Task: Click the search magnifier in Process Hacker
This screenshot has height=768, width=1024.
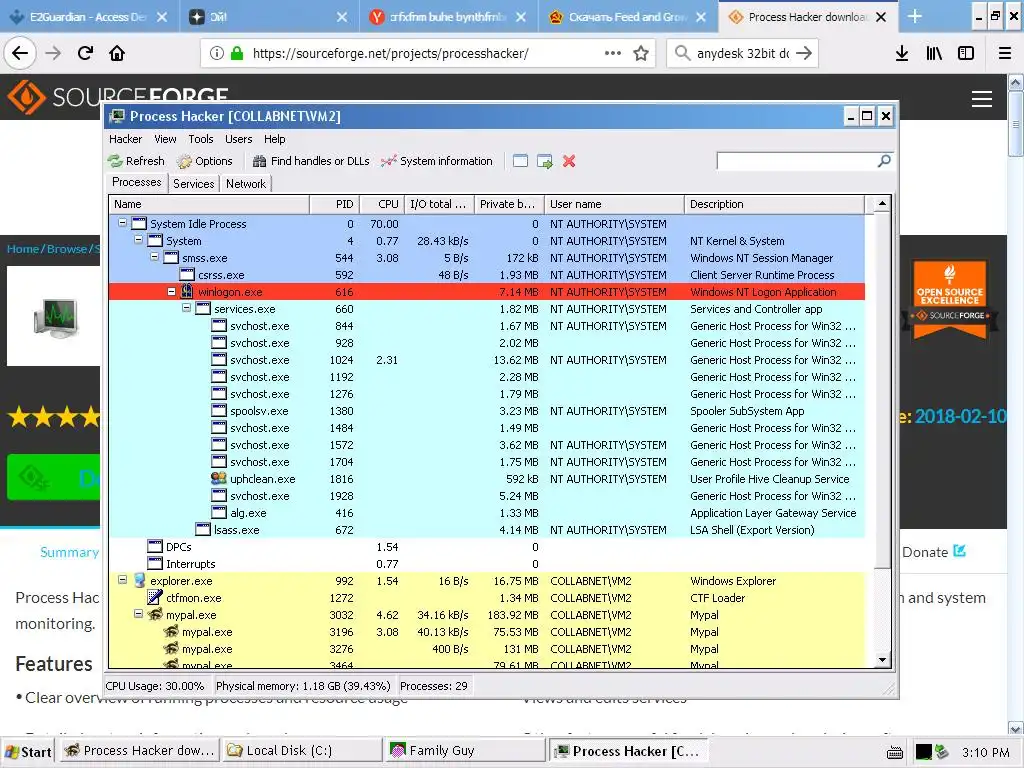Action: 884,161
